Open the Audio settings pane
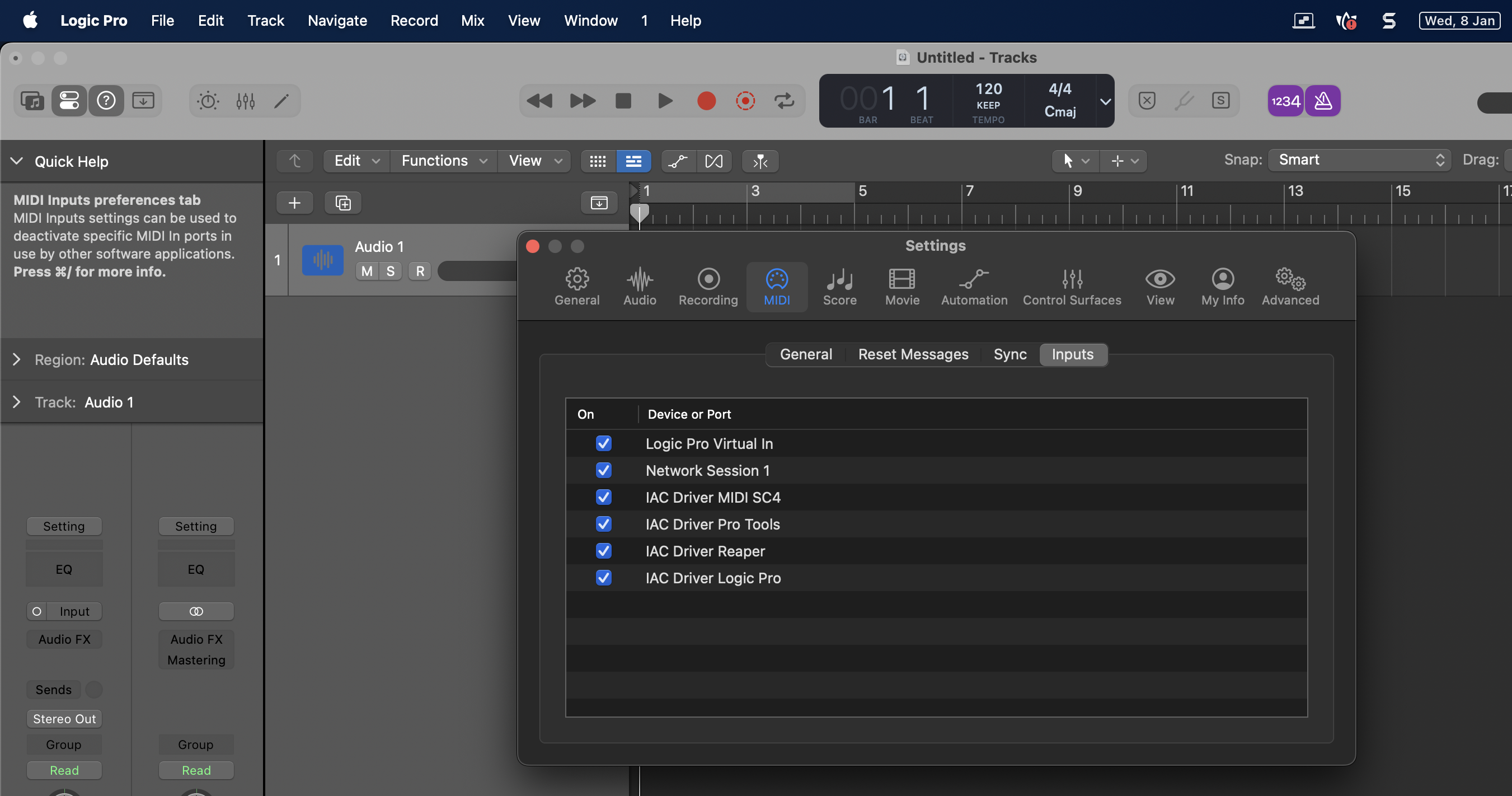Screen dimensions: 1512x796 (x=639, y=287)
